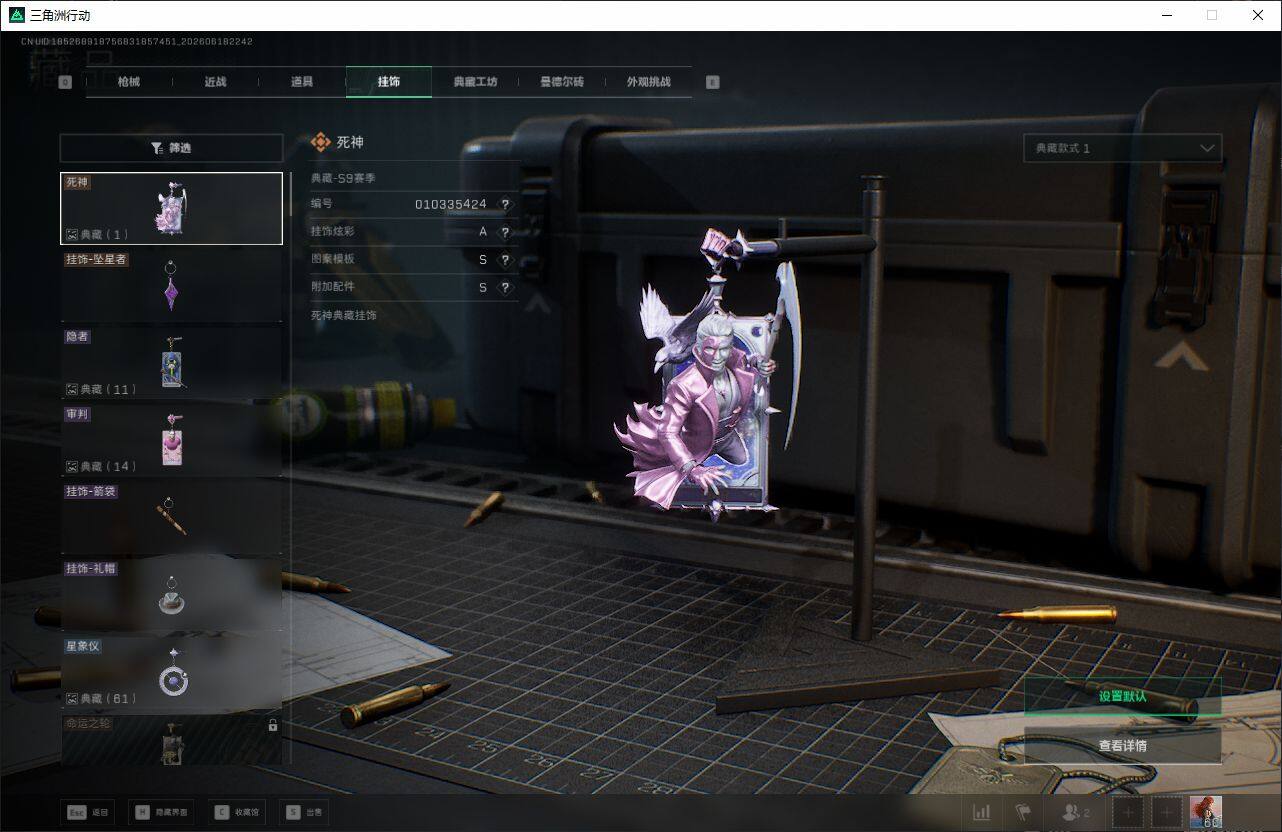Click the 设置默认 button
This screenshot has height=832, width=1282.
[x=1122, y=696]
